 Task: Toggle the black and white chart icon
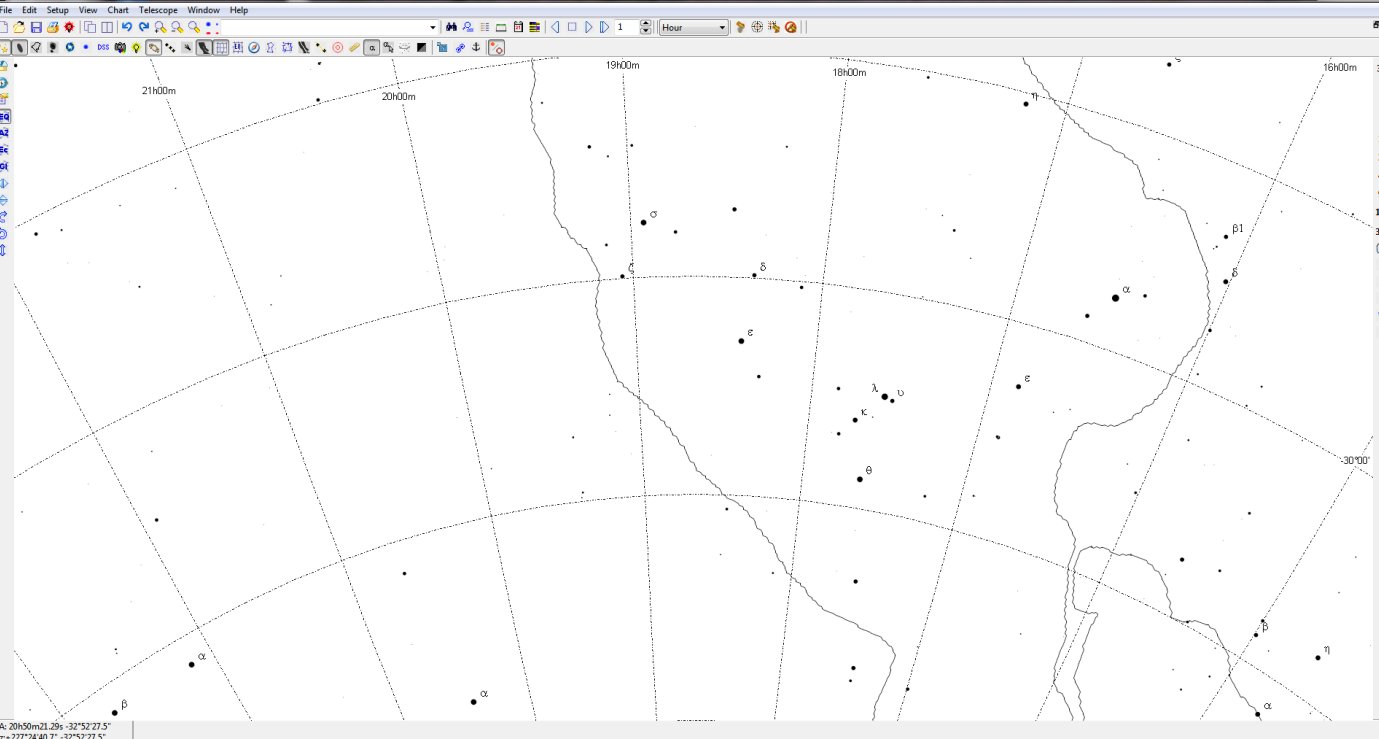pyautogui.click(x=421, y=47)
